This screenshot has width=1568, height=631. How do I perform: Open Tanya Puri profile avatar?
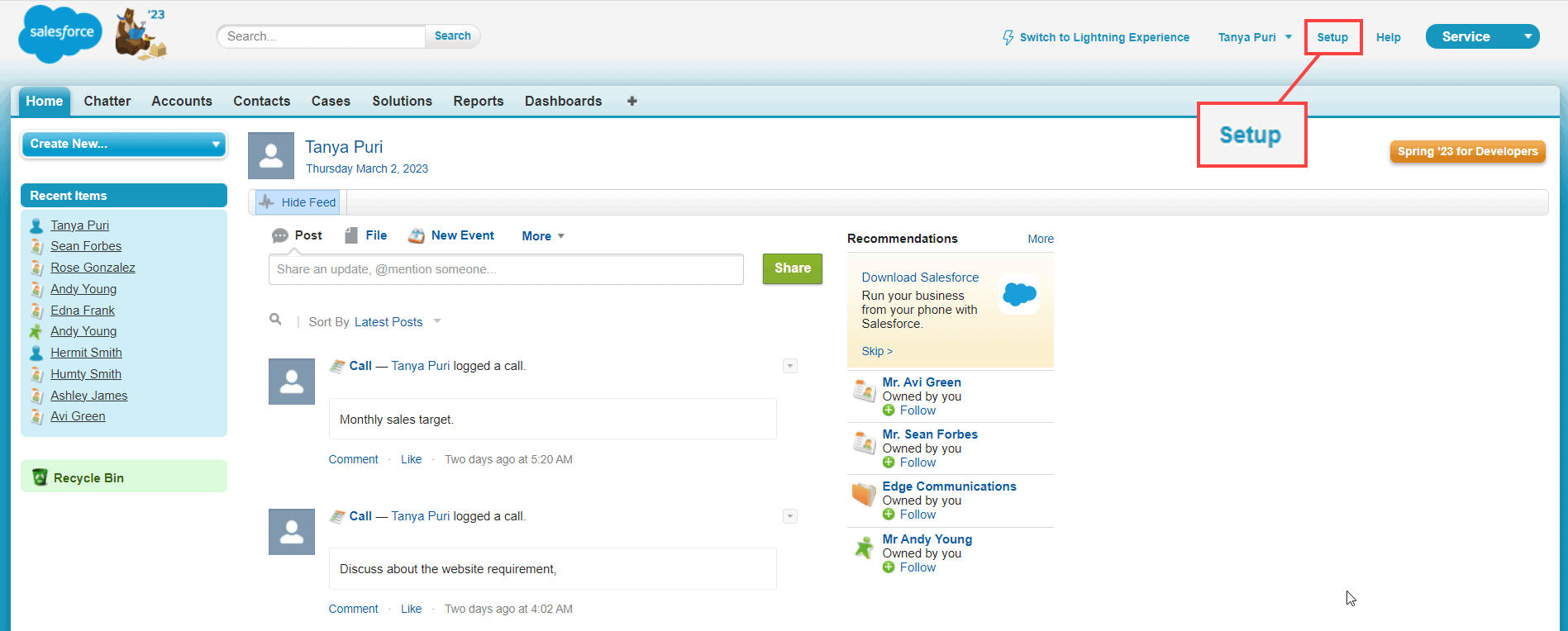[271, 155]
